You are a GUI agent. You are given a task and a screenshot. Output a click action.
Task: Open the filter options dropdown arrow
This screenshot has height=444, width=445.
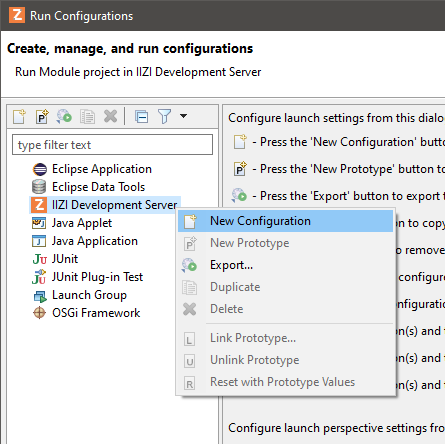[183, 116]
